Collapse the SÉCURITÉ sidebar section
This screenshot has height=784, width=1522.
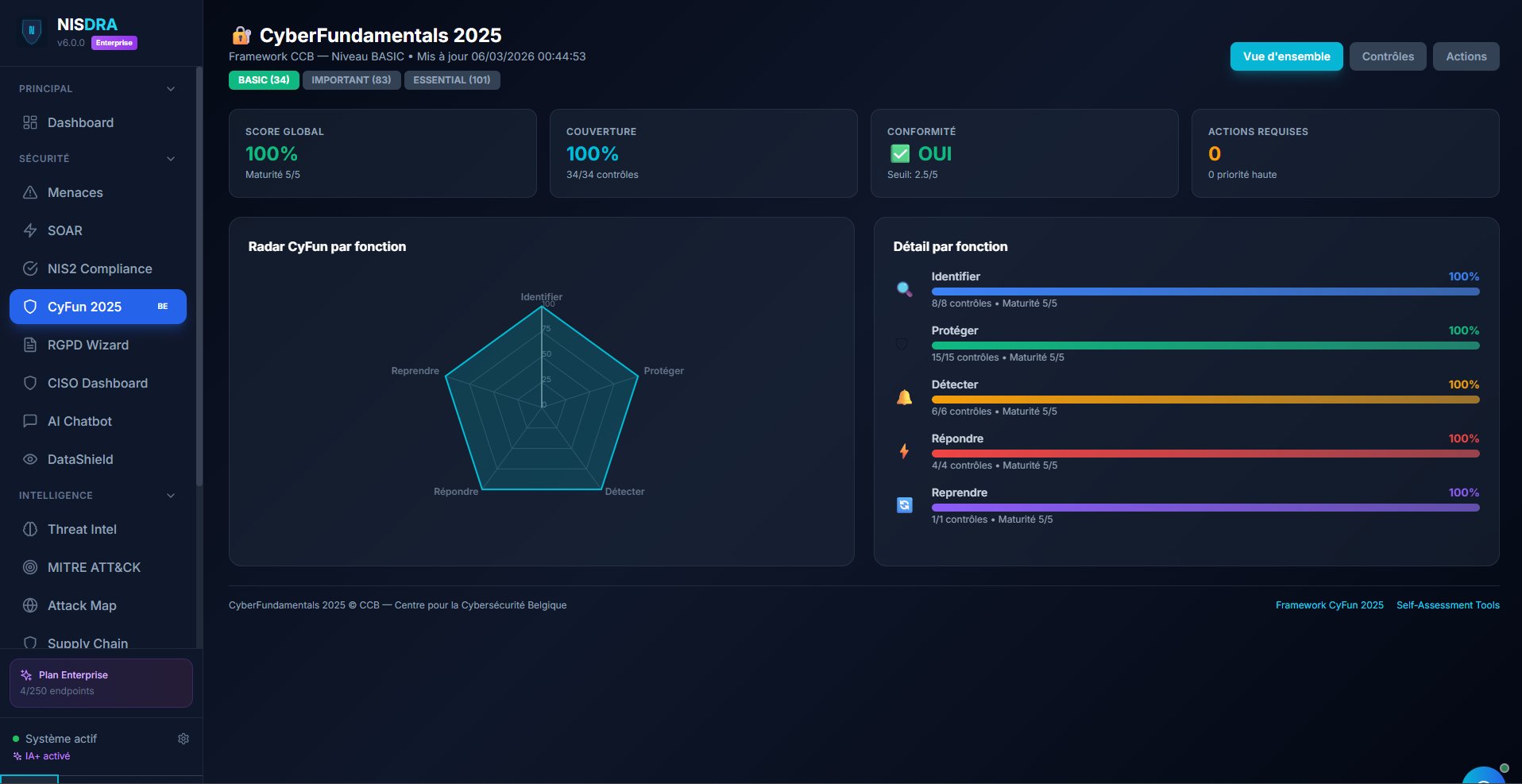point(171,159)
